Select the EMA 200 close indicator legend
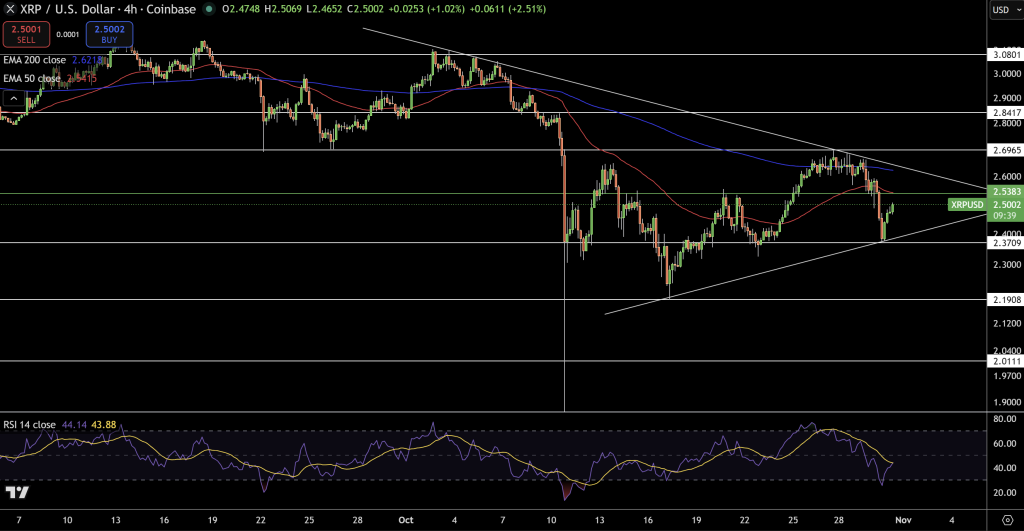Viewport: 1024px width, 531px height. (35, 60)
